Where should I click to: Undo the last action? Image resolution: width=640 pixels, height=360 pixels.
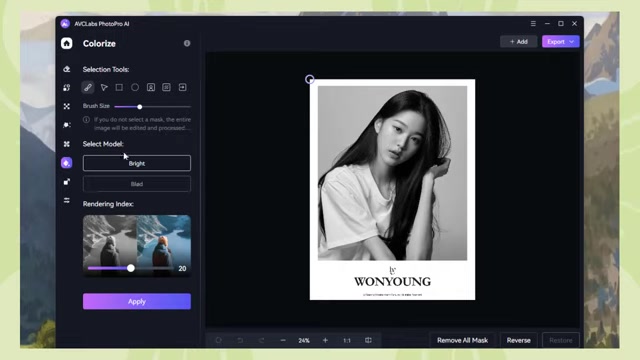click(240, 340)
